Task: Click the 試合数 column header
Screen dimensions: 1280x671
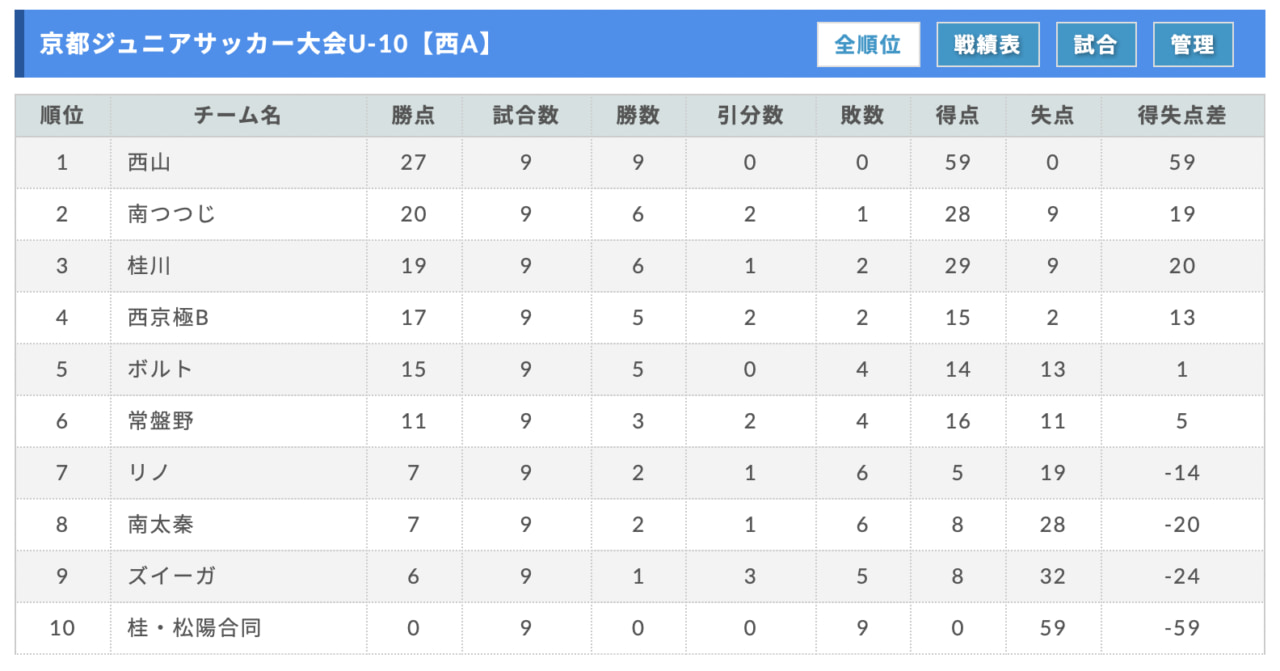Action: (526, 116)
